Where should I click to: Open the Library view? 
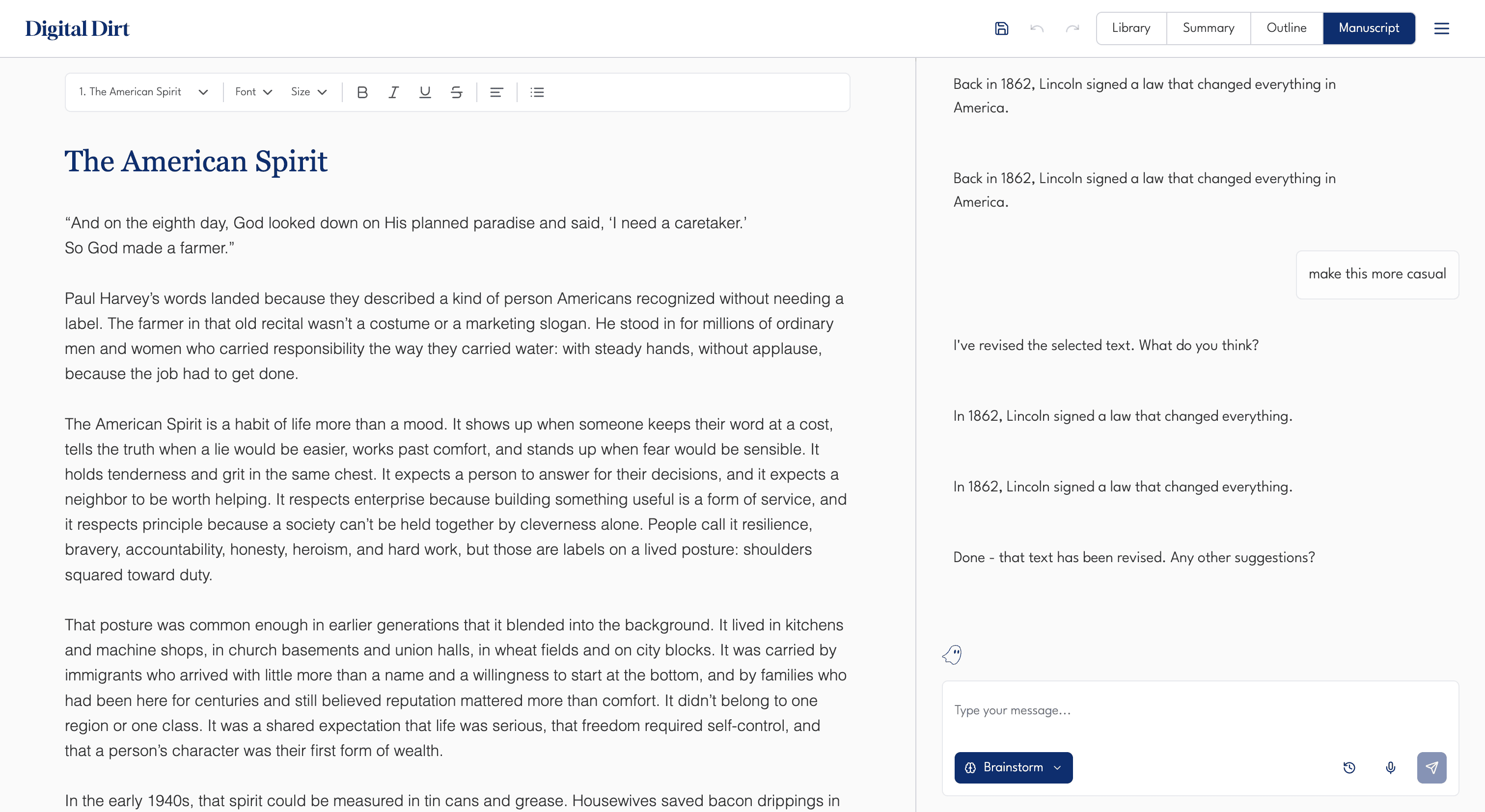[x=1130, y=28]
